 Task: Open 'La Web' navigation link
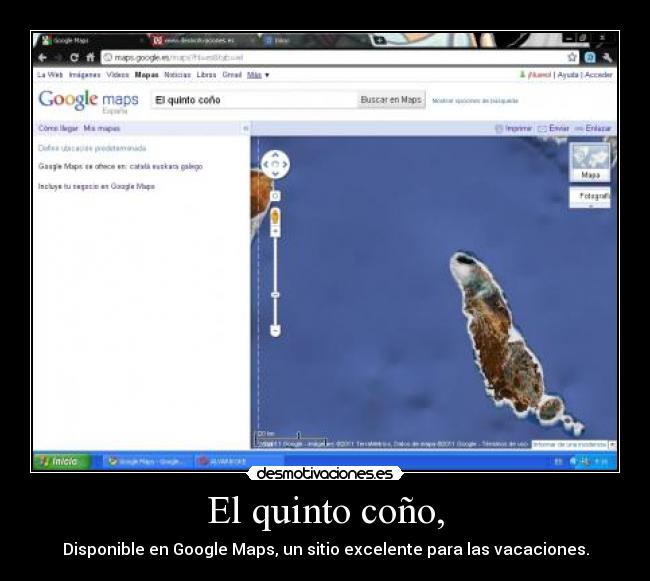(x=50, y=75)
